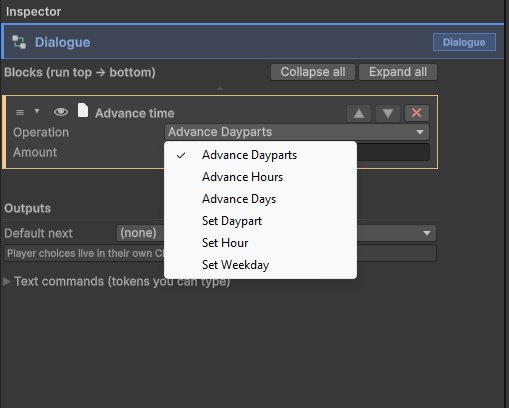Click the Collapse all button
This screenshot has height=408, width=509.
(x=313, y=72)
